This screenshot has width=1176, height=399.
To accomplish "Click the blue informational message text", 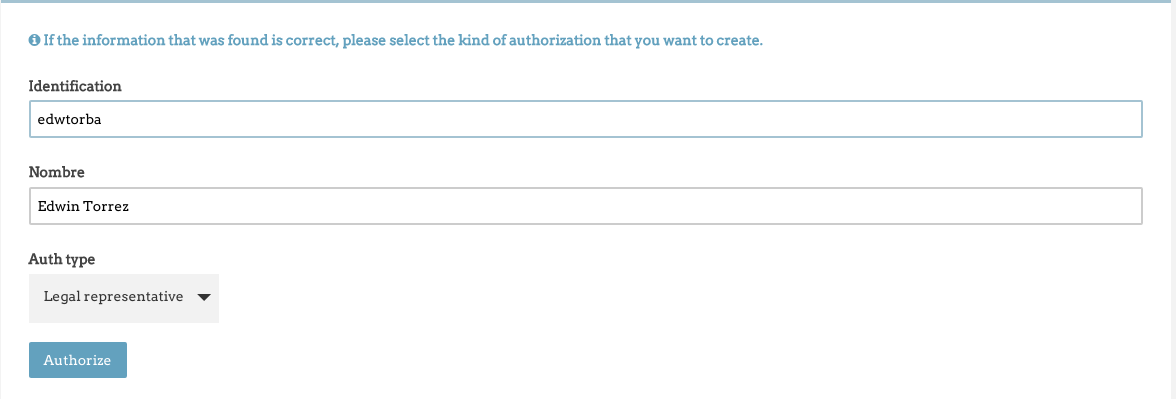I will tap(403, 40).
